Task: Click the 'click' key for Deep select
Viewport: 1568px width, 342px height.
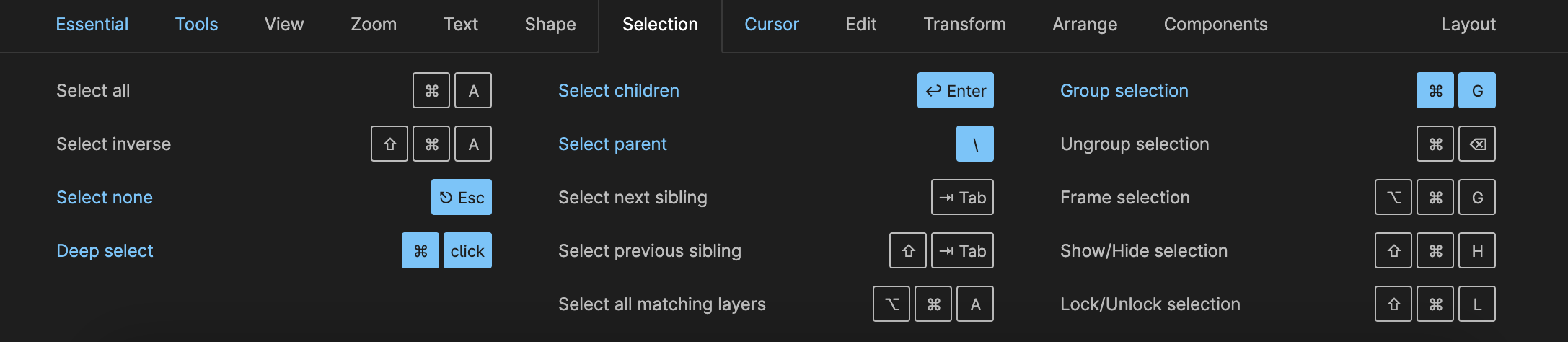Action: tap(467, 250)
